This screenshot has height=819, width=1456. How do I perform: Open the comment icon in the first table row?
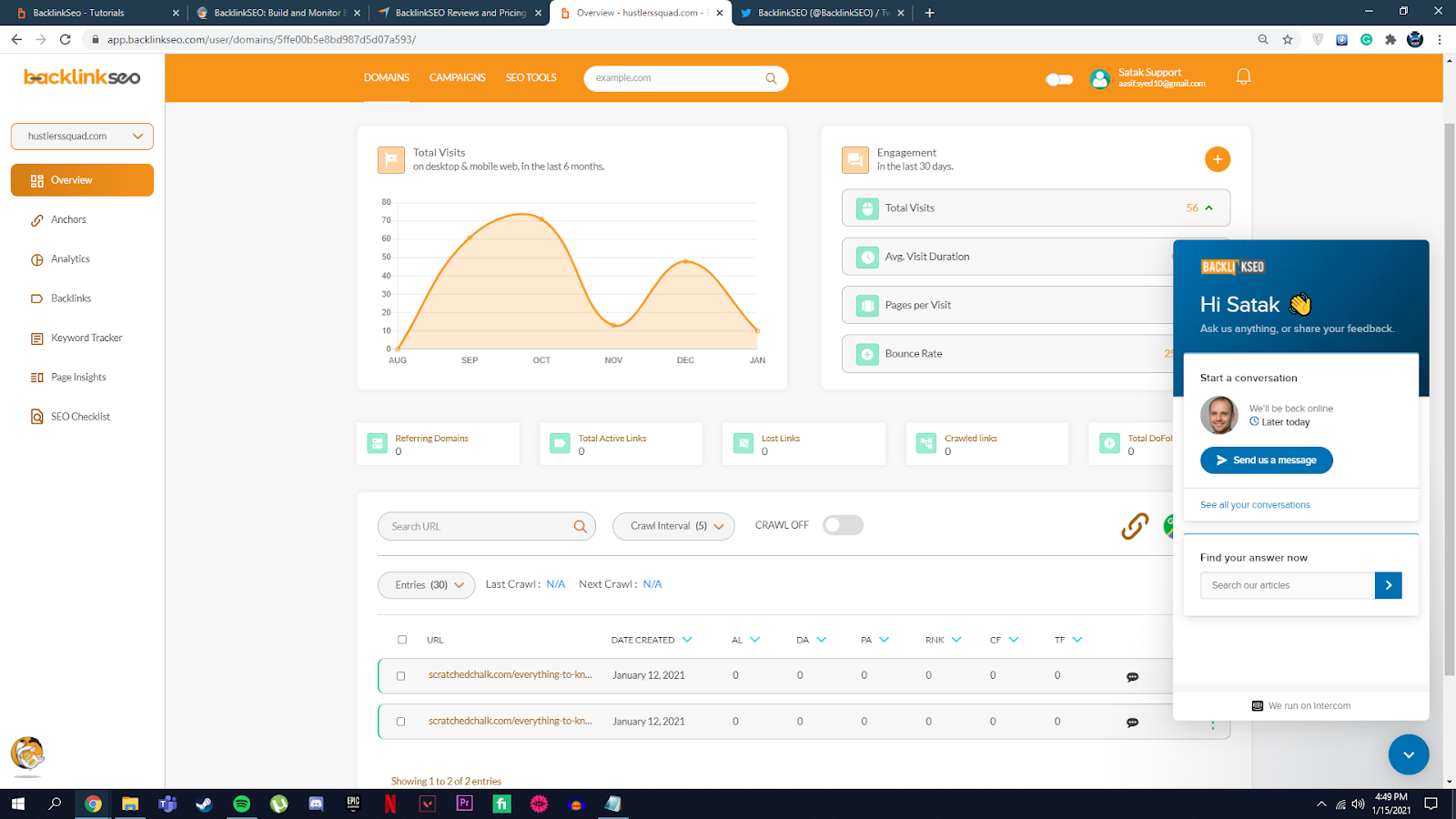pos(1132,677)
